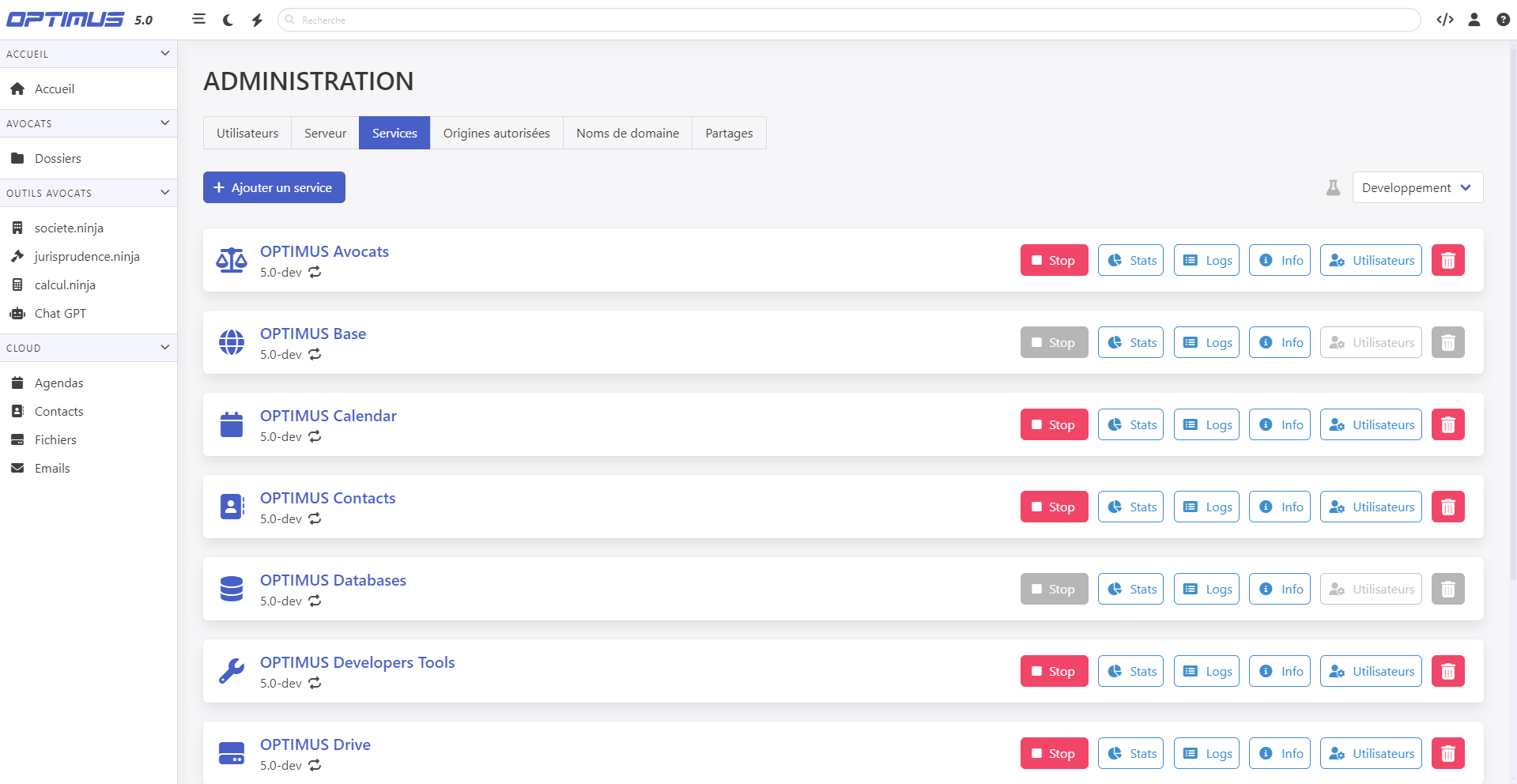Switch to the Serveur tab

[326, 133]
